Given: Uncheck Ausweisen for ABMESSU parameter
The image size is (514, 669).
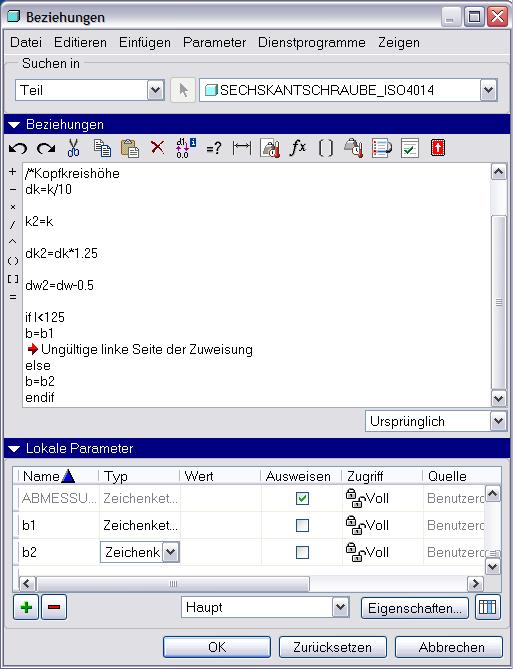Looking at the screenshot, I should pyautogui.click(x=302, y=498).
